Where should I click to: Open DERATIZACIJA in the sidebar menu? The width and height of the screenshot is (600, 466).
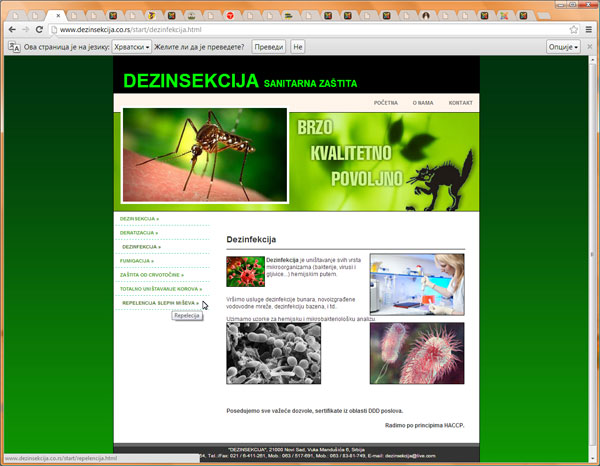tap(139, 232)
